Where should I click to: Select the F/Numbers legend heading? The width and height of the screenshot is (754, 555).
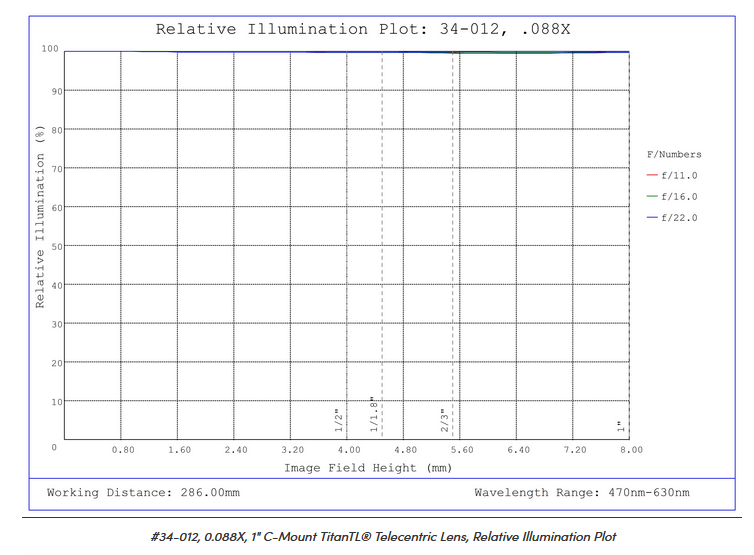[x=674, y=154]
